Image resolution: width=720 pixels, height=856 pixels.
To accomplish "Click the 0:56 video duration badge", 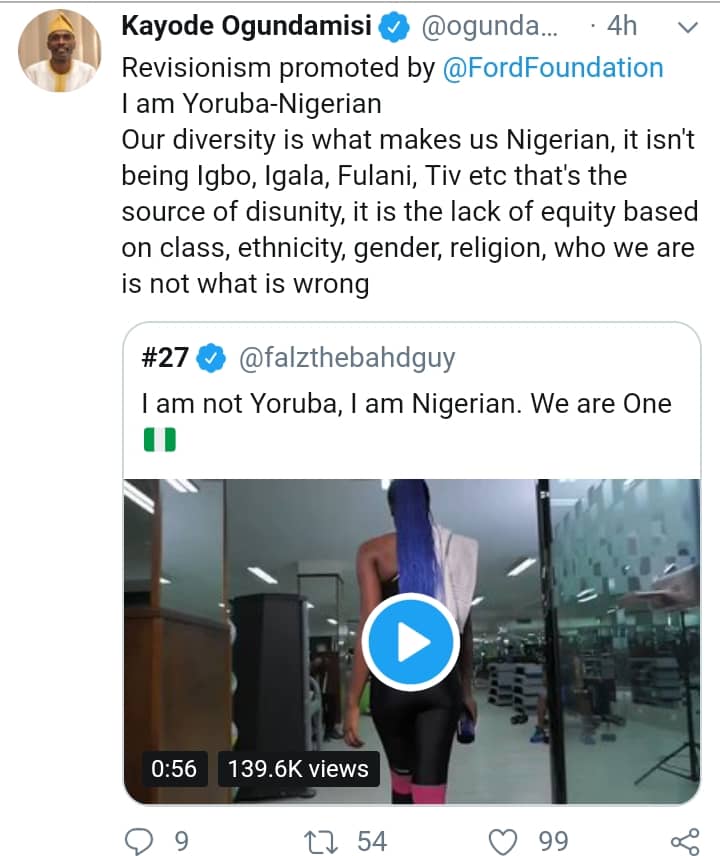I will 174,769.
